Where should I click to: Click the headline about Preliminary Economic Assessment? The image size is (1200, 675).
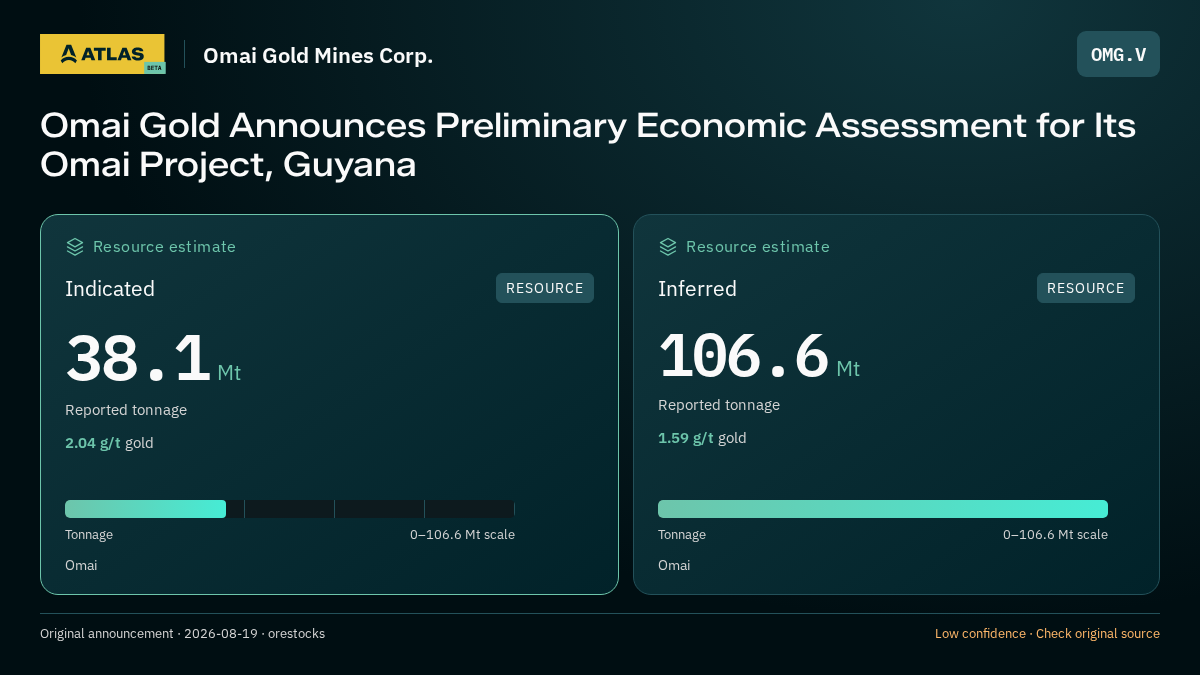click(588, 145)
